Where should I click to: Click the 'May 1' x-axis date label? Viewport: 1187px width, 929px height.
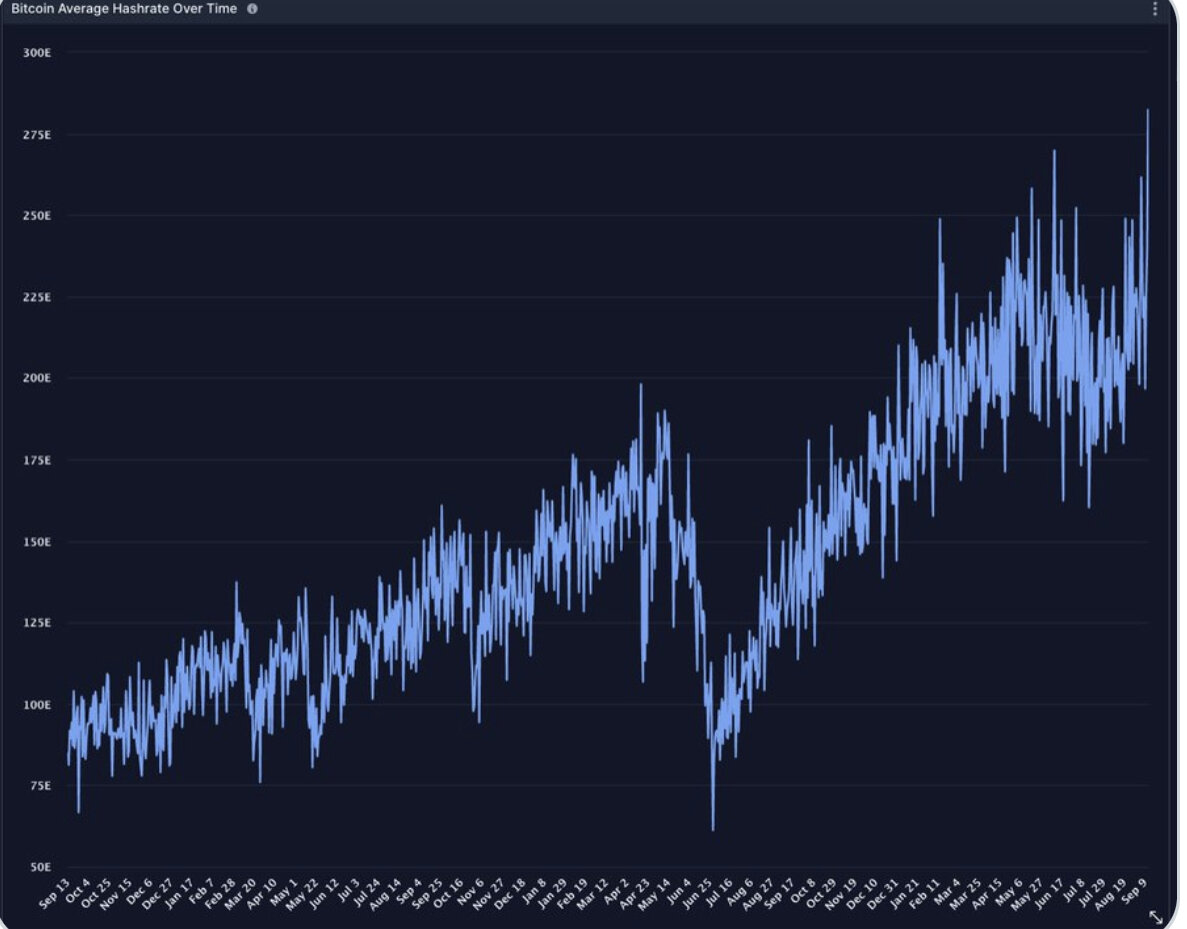(x=285, y=891)
